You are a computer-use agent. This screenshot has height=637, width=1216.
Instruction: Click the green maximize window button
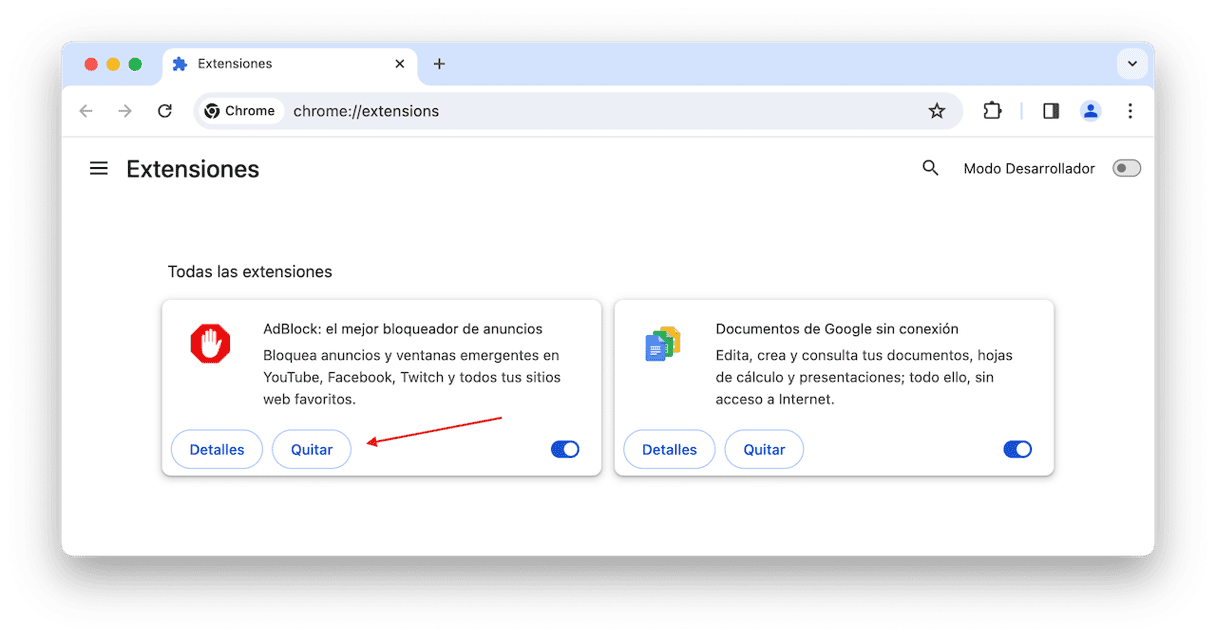tap(135, 64)
